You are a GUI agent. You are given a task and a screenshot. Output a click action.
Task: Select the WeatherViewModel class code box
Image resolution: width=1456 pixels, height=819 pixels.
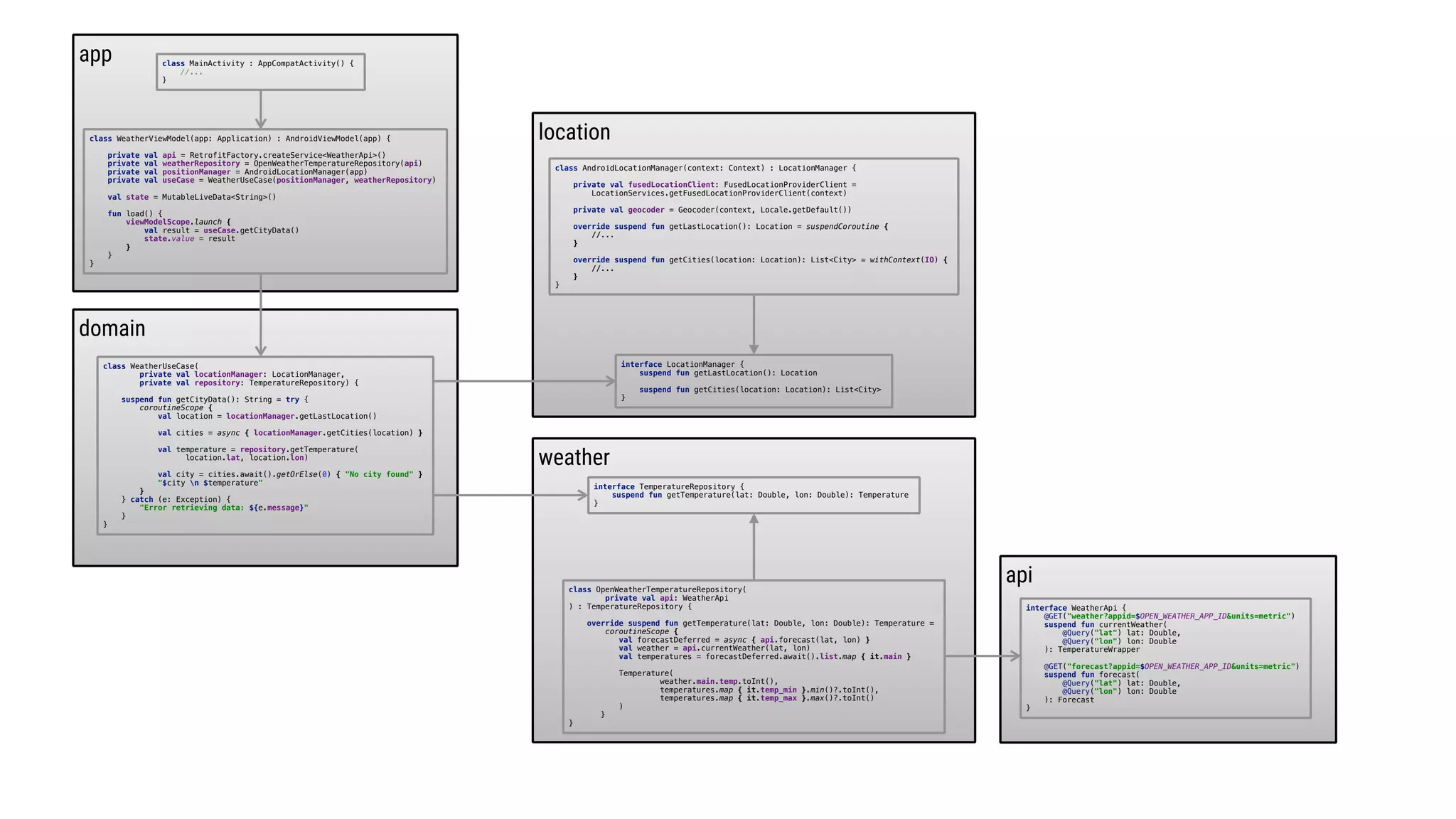click(264, 200)
